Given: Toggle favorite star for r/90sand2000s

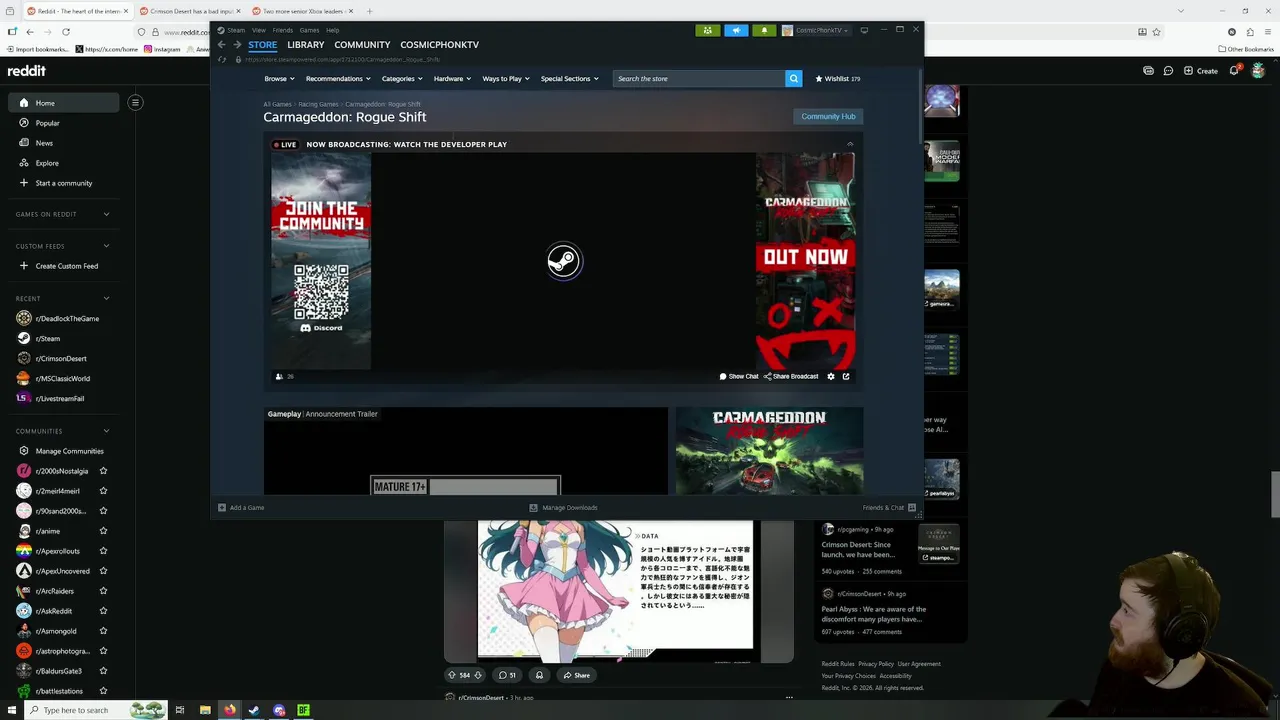Looking at the screenshot, I should tap(103, 511).
